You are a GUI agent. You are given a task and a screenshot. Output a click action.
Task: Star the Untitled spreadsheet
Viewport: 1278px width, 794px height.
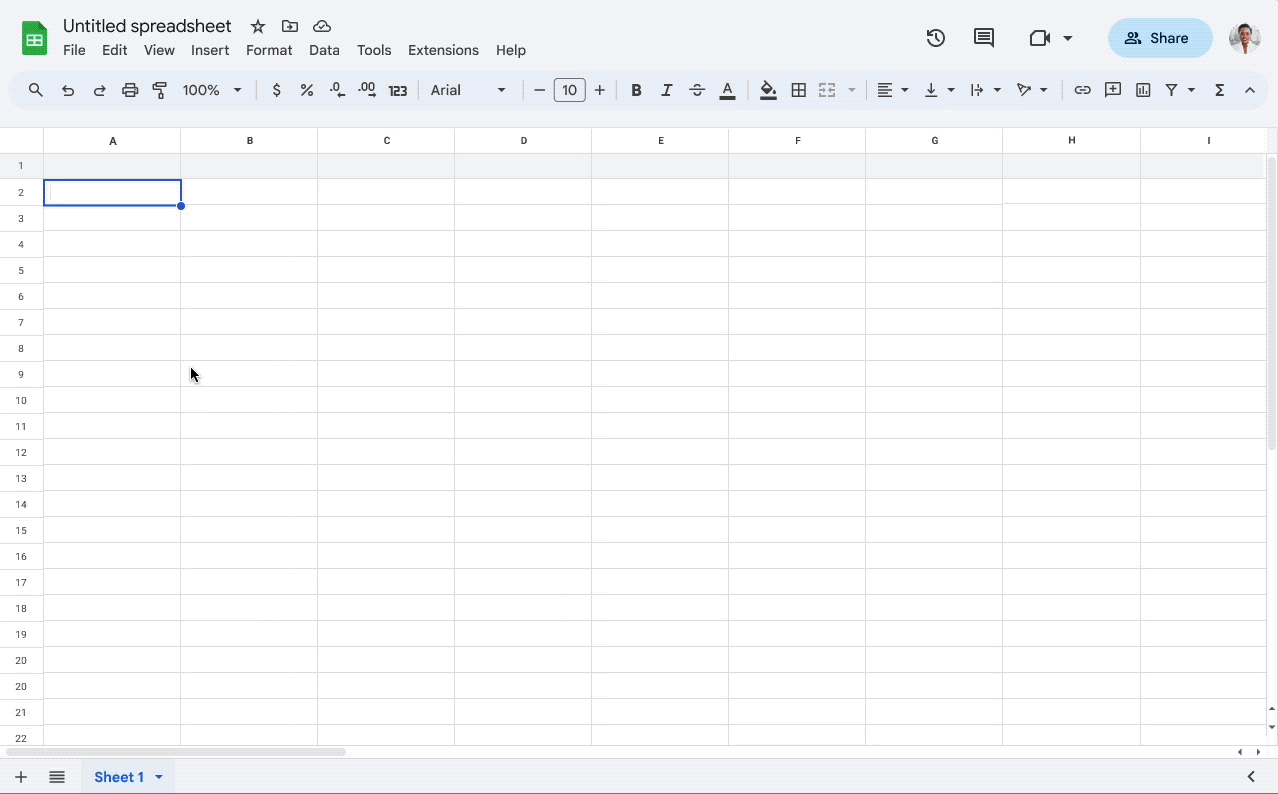(258, 26)
